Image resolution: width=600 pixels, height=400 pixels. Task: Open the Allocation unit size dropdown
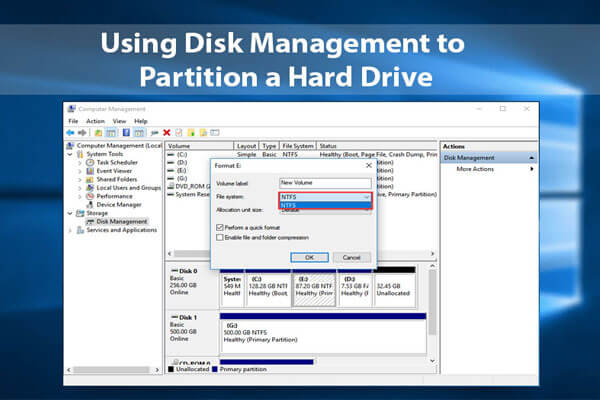[325, 210]
